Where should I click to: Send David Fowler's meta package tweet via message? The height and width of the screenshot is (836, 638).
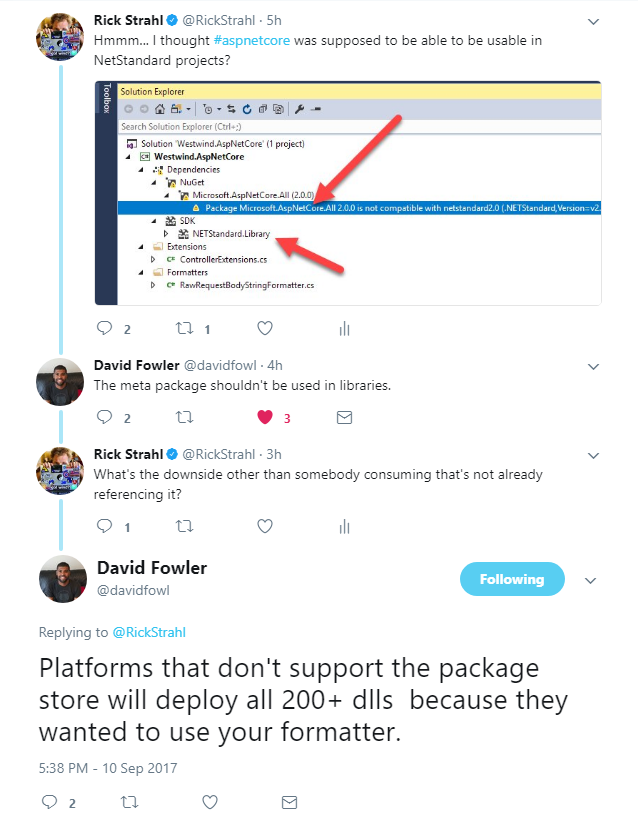tap(344, 417)
